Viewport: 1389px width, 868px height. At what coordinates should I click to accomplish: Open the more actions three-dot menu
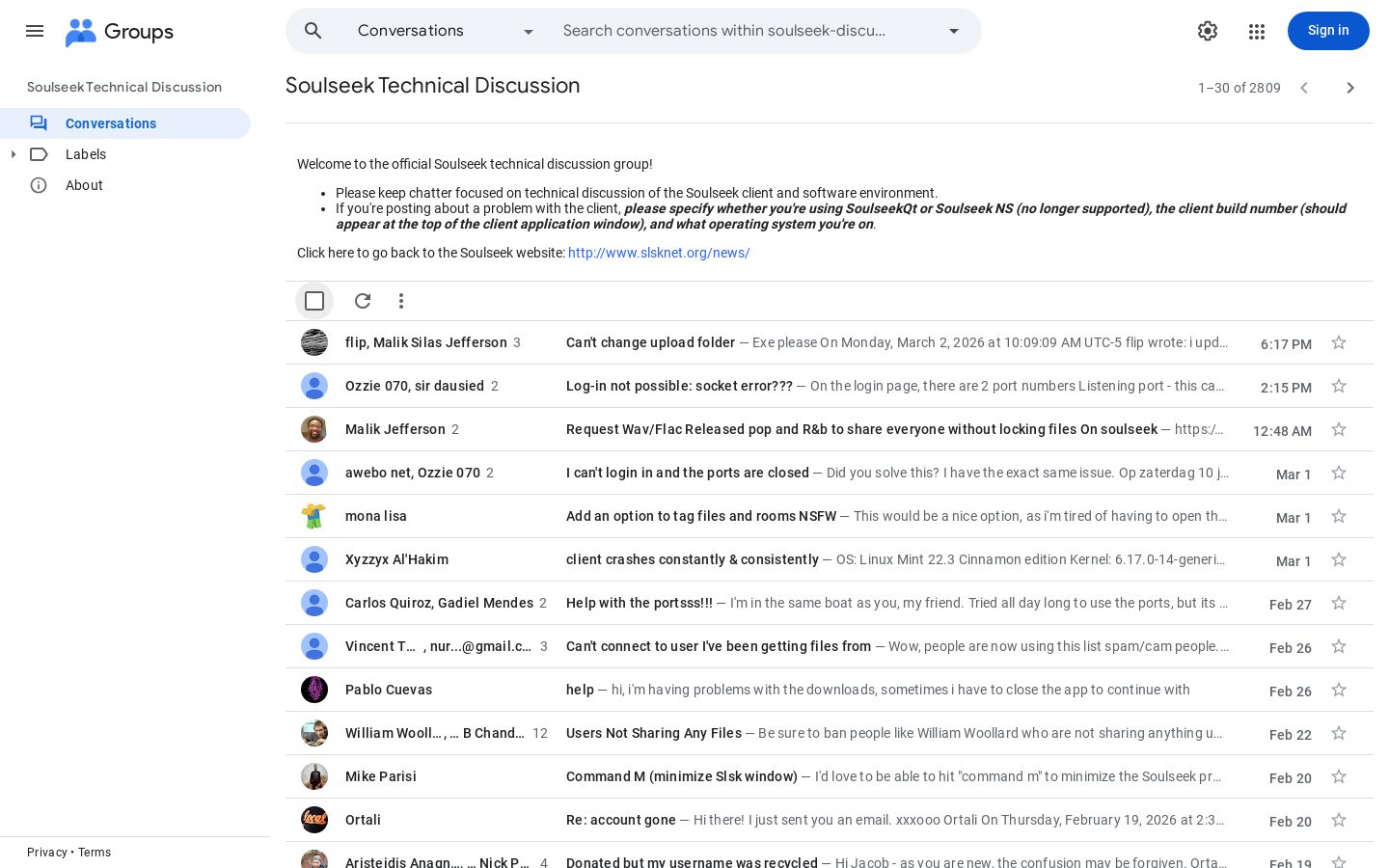coord(401,301)
